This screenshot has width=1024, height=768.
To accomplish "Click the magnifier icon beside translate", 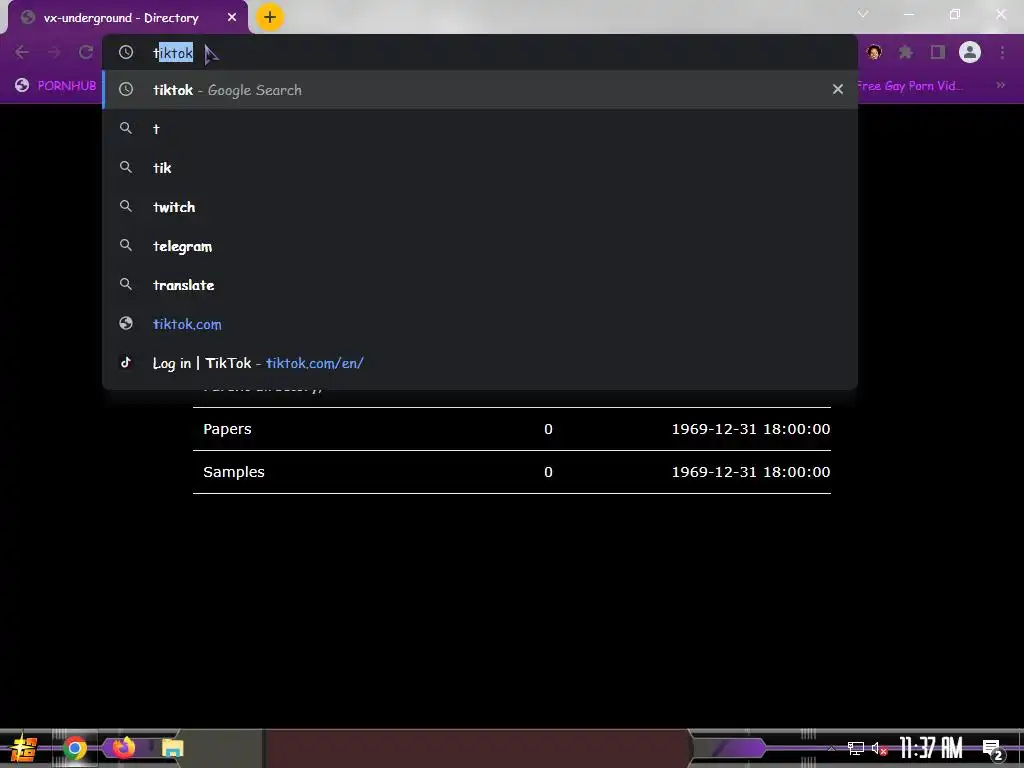I will 126,284.
